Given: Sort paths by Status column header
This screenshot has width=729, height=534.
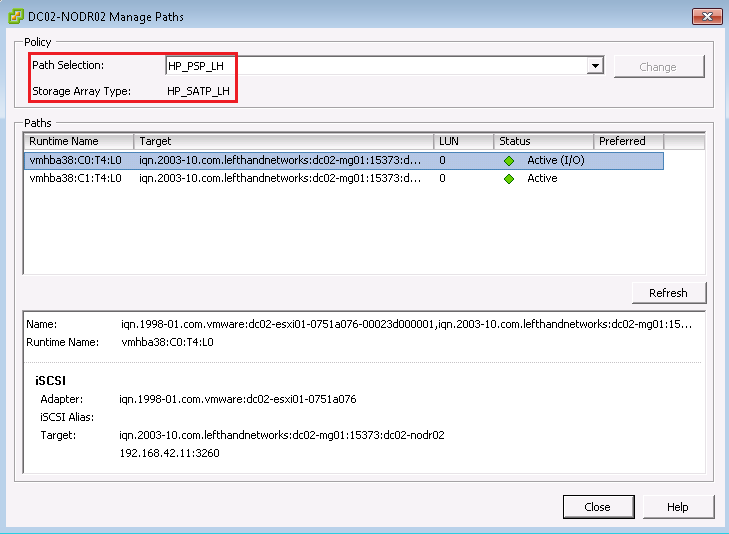Looking at the screenshot, I should [543, 141].
